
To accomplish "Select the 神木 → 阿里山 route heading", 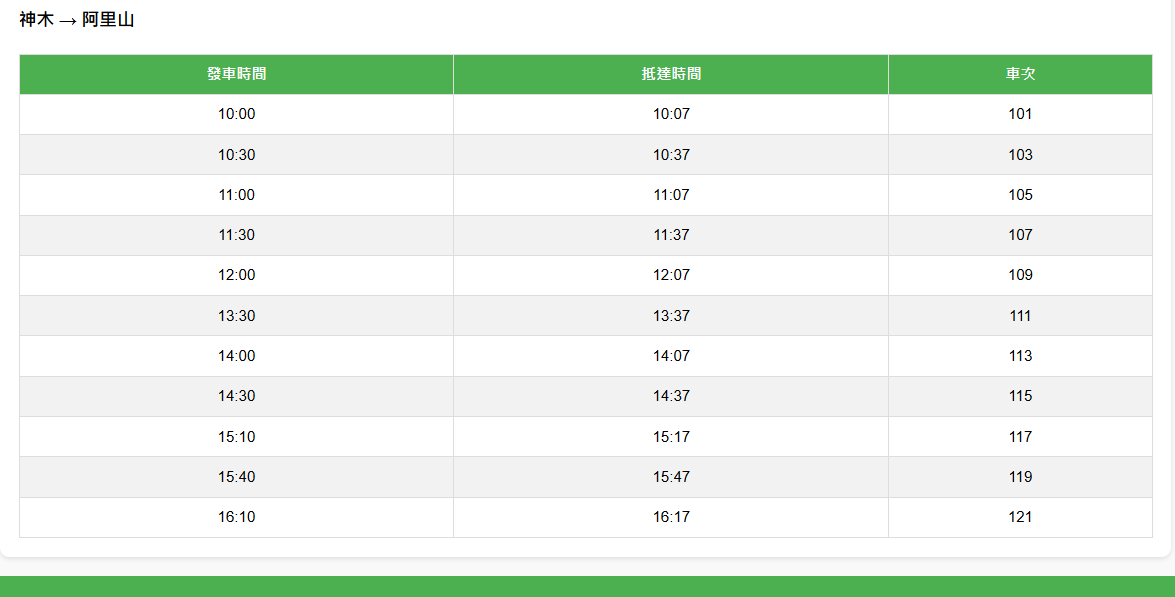I will 77,20.
